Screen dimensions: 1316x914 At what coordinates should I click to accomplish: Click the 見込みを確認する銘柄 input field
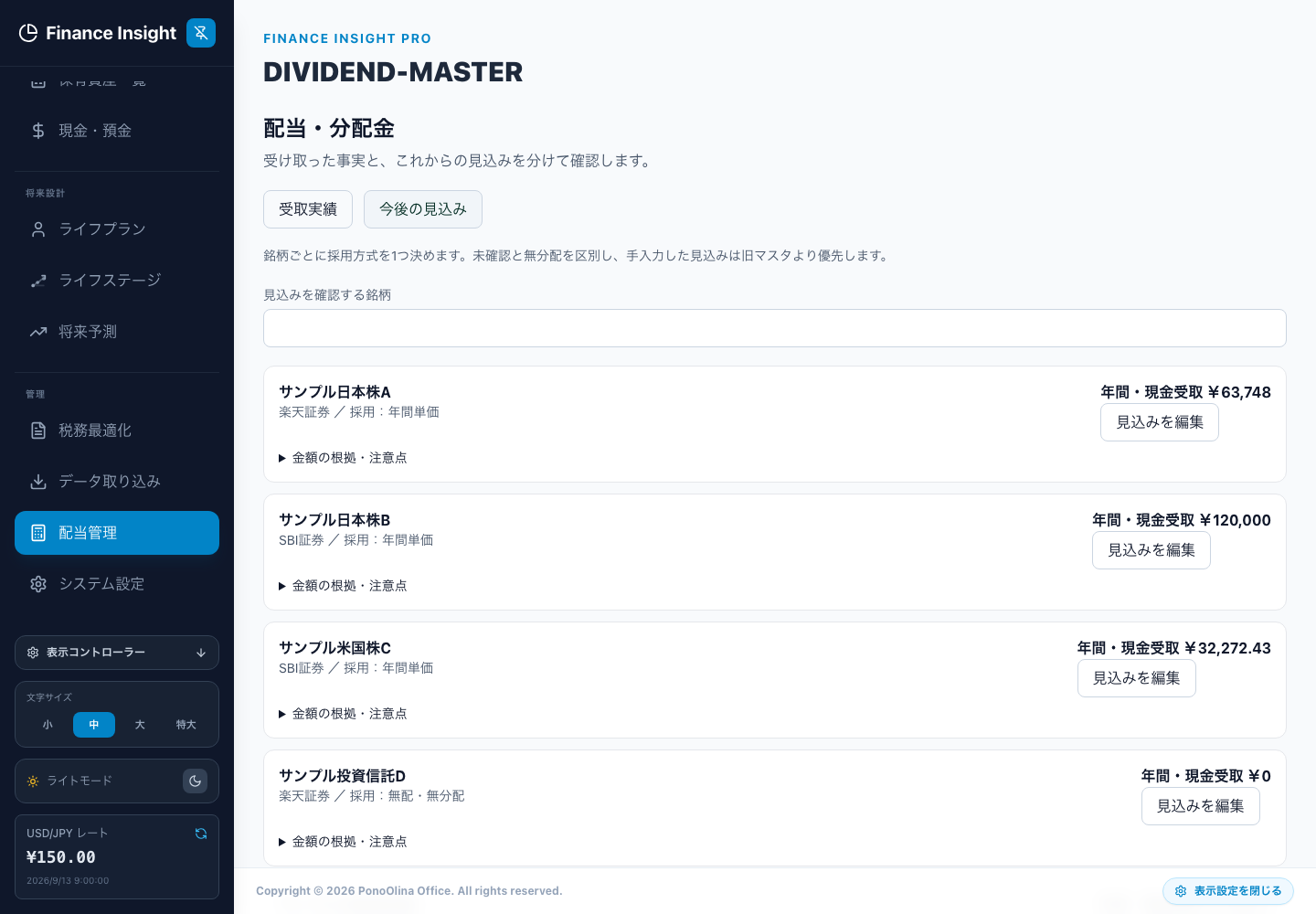pyautogui.click(x=775, y=328)
